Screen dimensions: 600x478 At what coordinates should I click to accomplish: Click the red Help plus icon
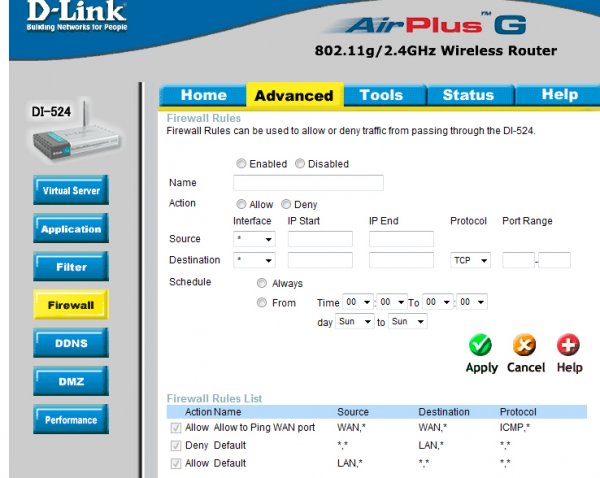click(569, 345)
